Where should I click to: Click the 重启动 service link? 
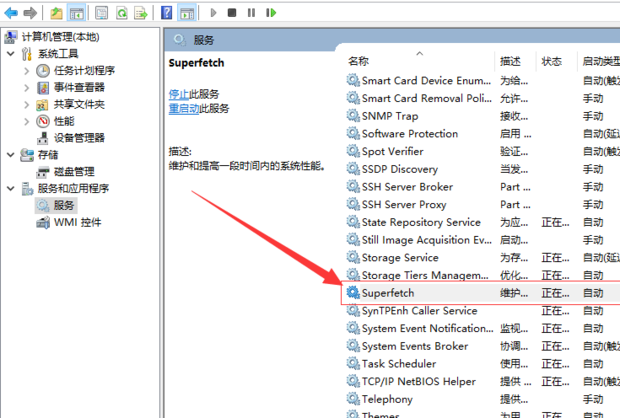(182, 108)
